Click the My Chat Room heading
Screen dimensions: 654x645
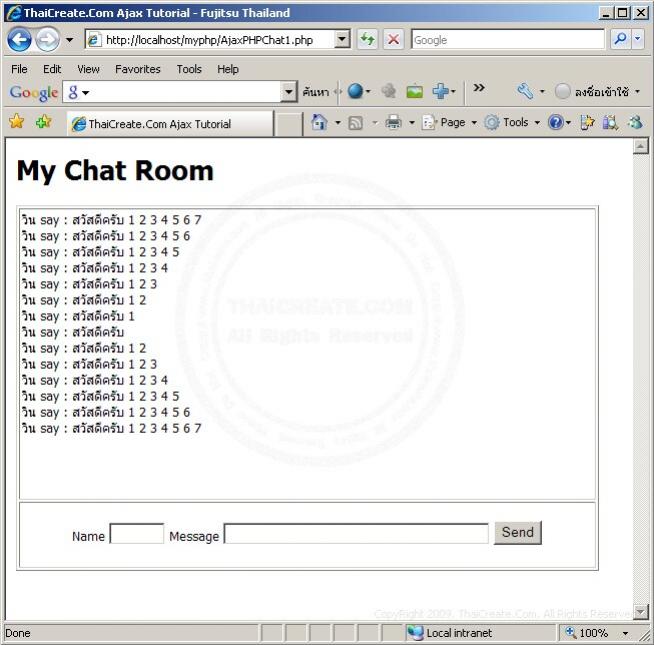point(115,171)
